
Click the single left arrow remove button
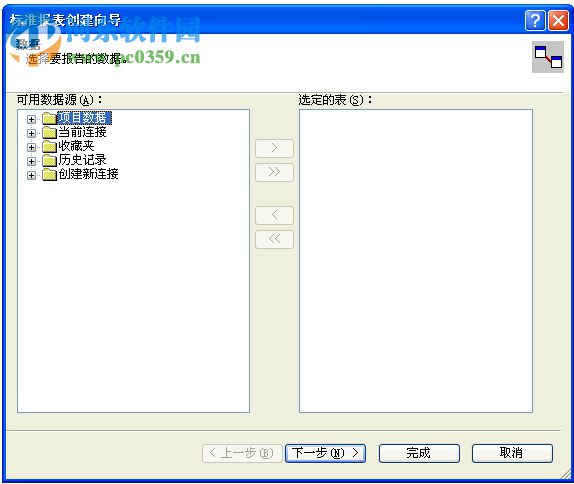coord(274,215)
